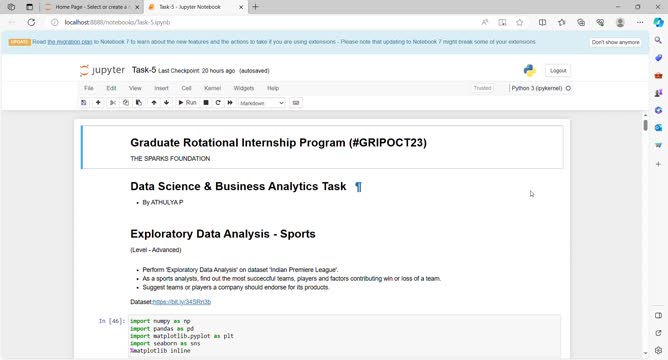Cut selected cells with the scissors icon

pos(113,103)
